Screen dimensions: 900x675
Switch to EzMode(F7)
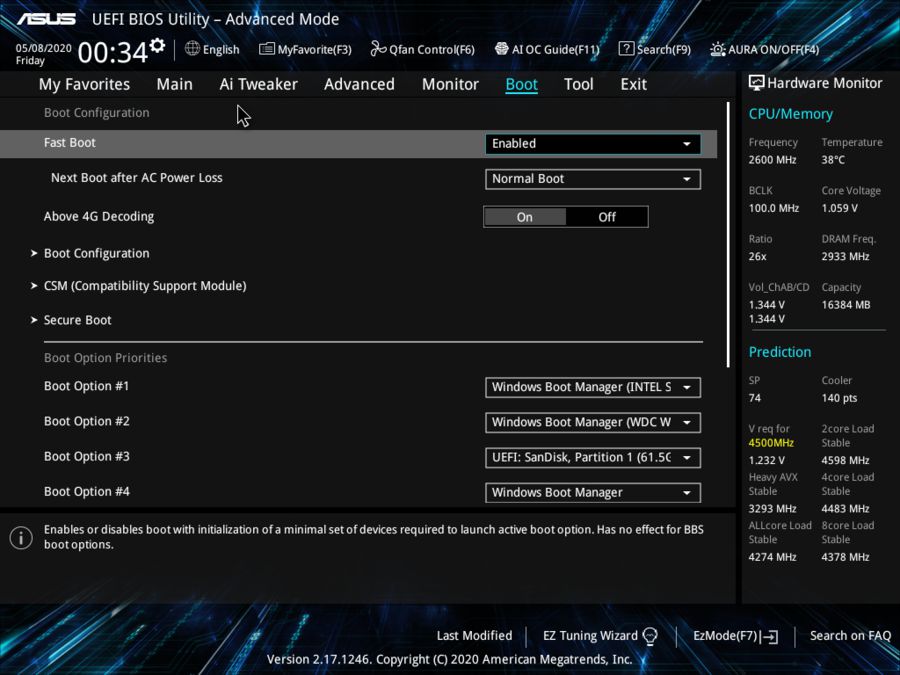tap(736, 636)
